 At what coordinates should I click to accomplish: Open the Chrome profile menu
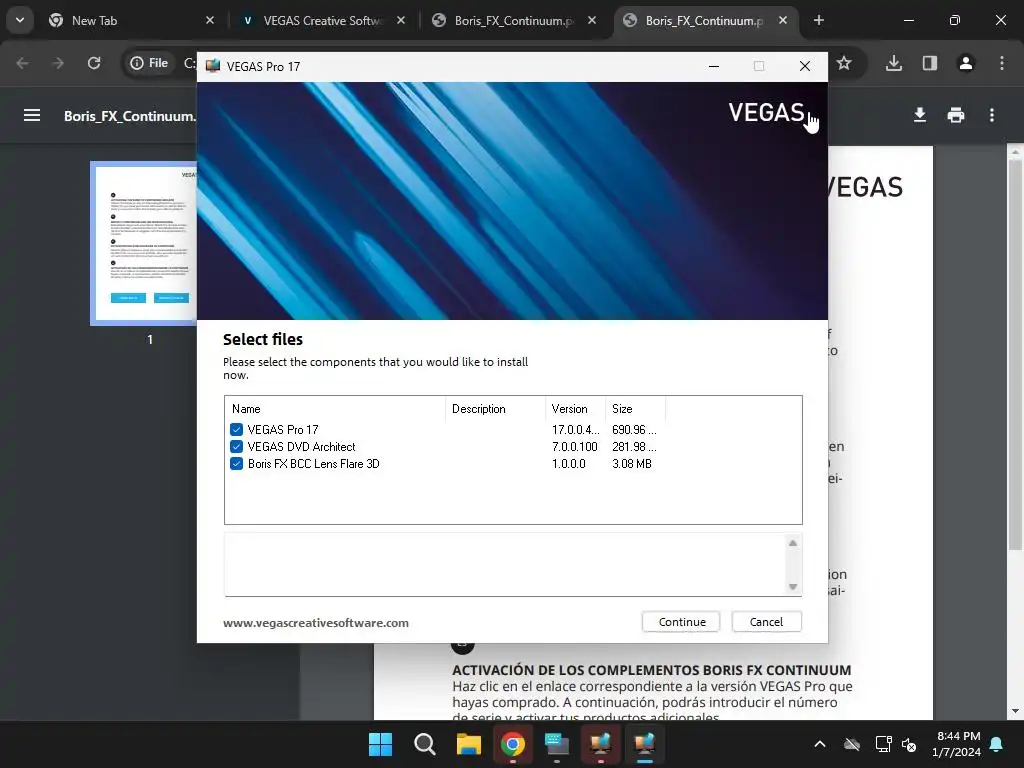tap(965, 63)
